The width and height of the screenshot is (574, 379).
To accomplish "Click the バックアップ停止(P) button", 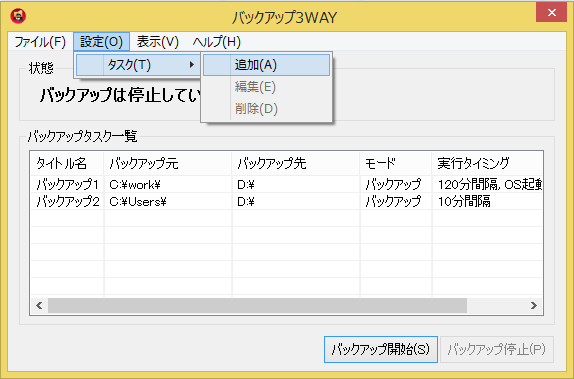I will click(497, 349).
